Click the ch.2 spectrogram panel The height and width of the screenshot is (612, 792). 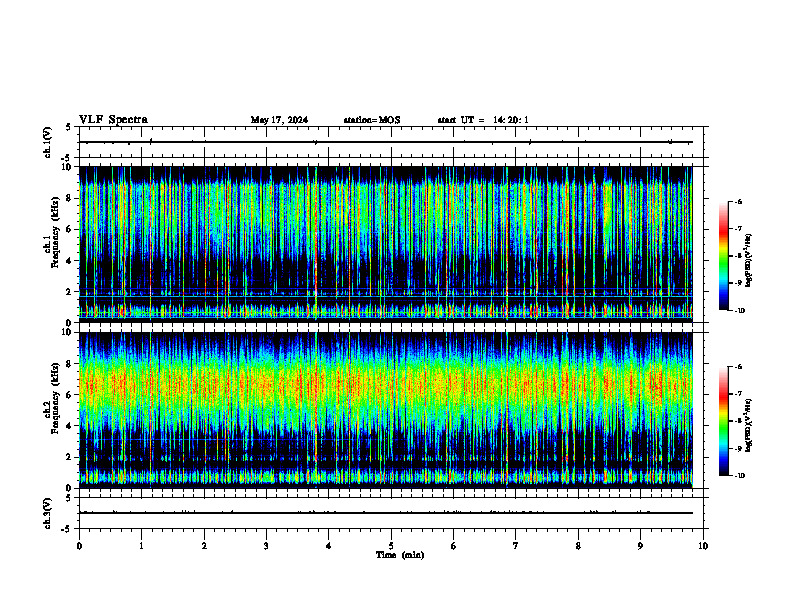386,410
